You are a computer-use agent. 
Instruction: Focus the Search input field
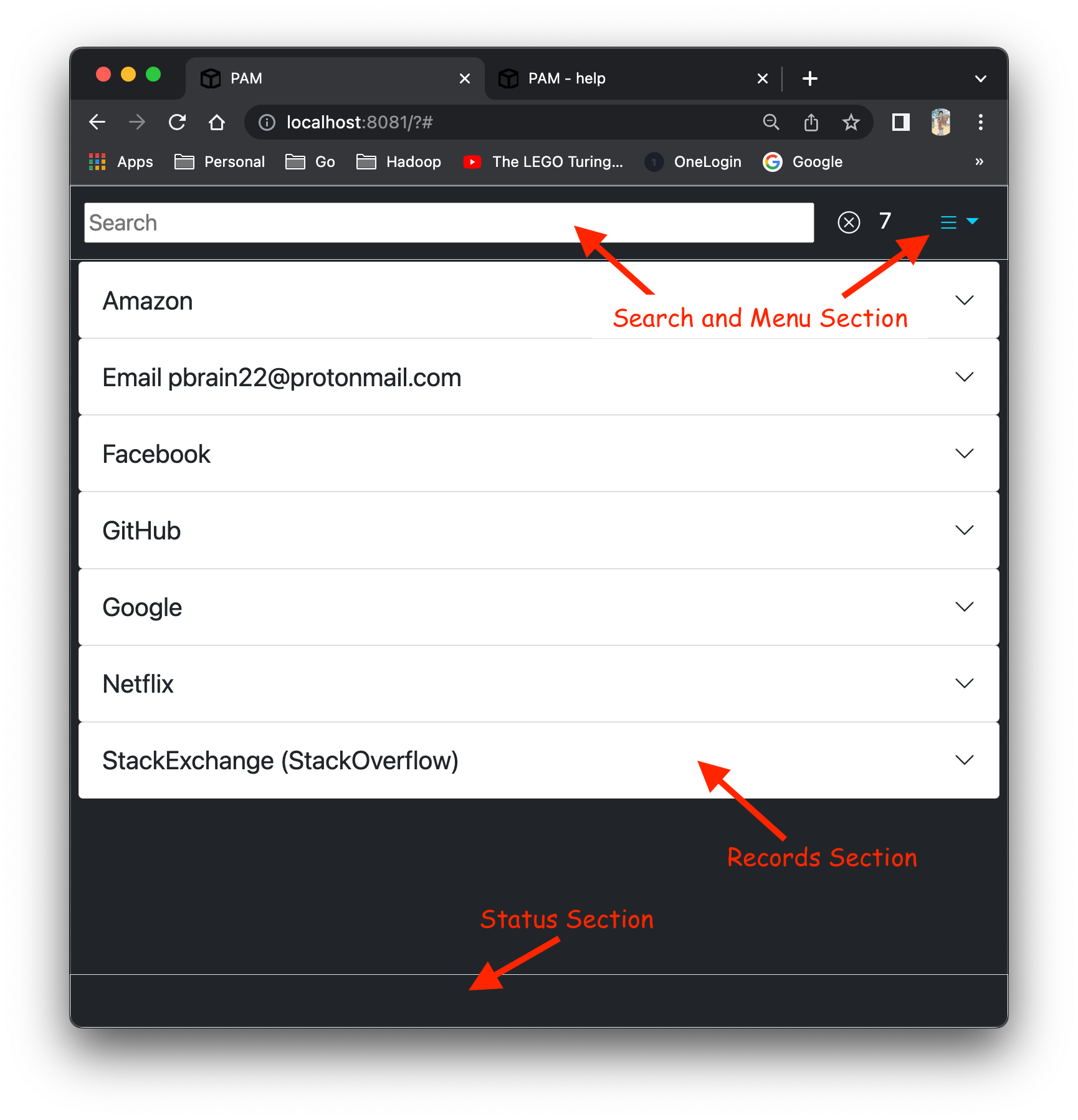click(449, 222)
